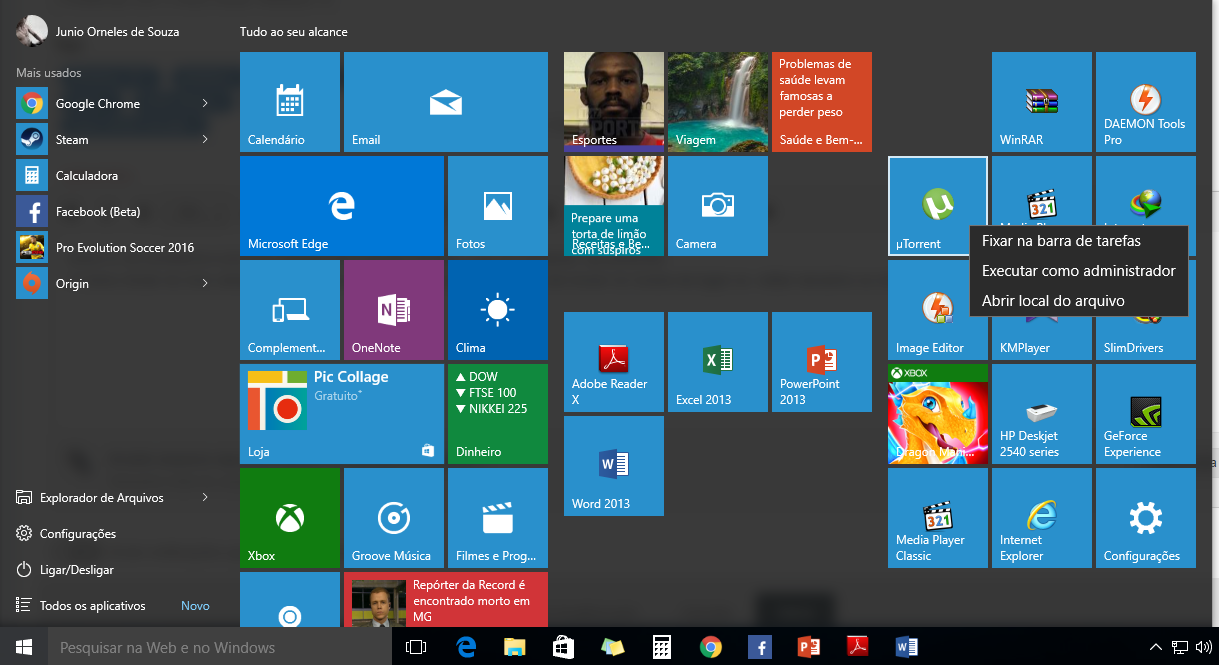Open the Saúde e Bem-... news tile
This screenshot has height=665, width=1219.
(x=822, y=101)
